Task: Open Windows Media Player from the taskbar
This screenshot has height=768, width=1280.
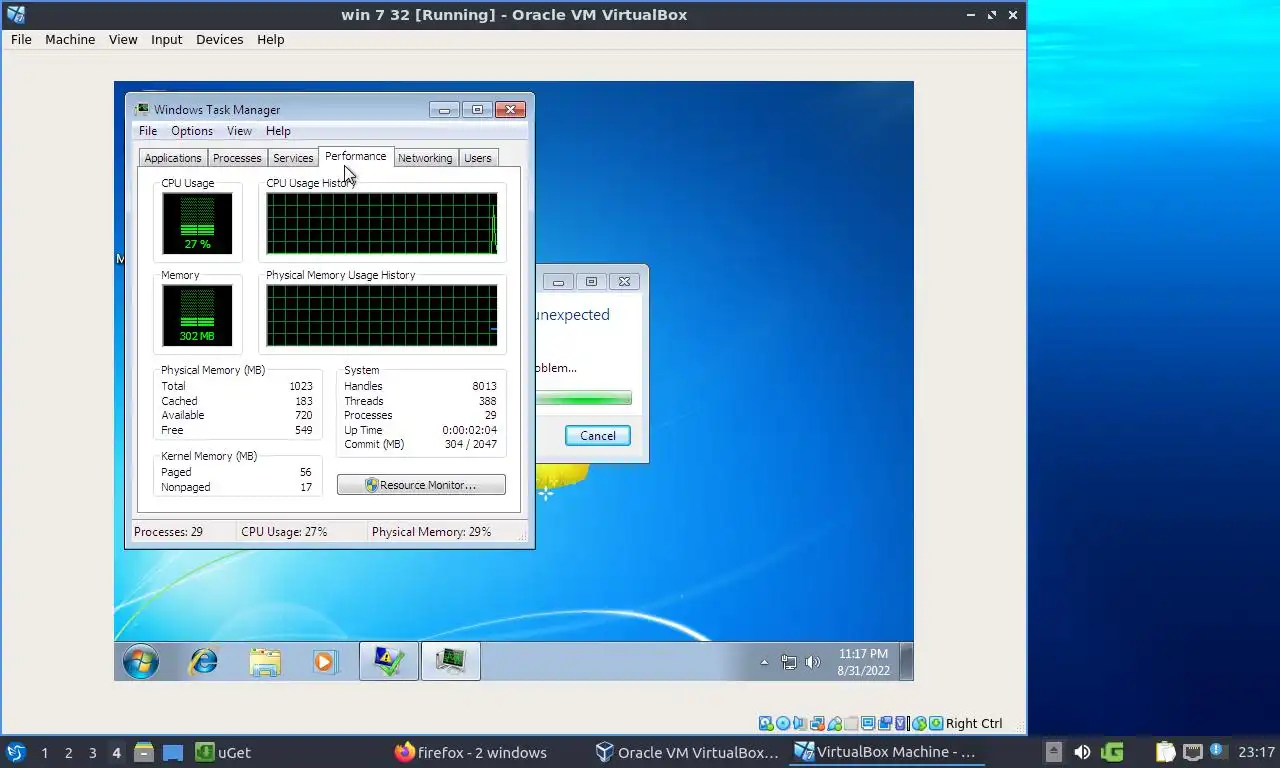Action: (325, 661)
